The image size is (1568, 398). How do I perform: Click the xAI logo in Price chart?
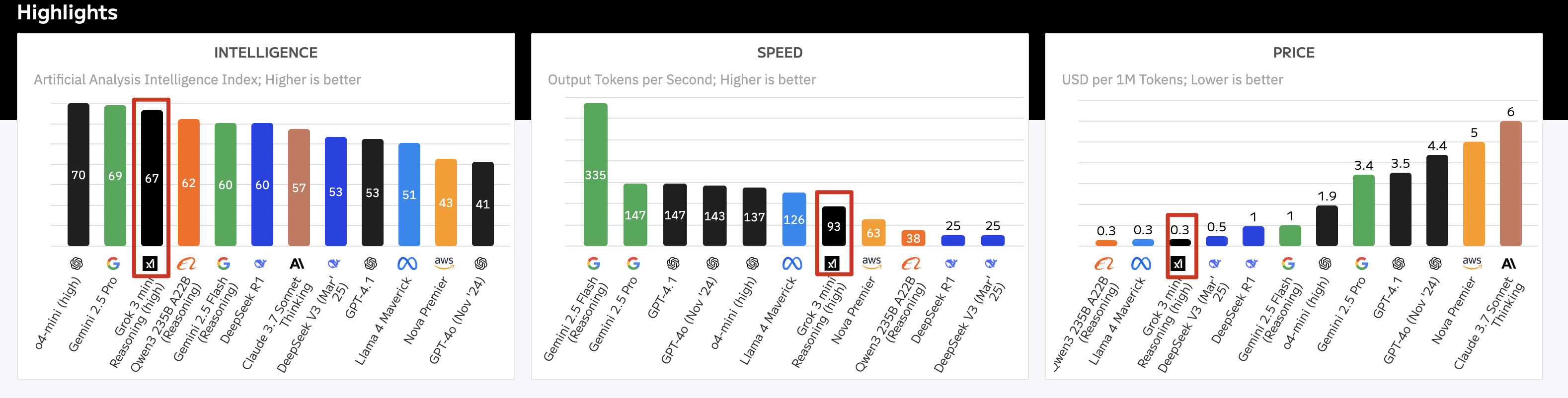click(x=1178, y=263)
